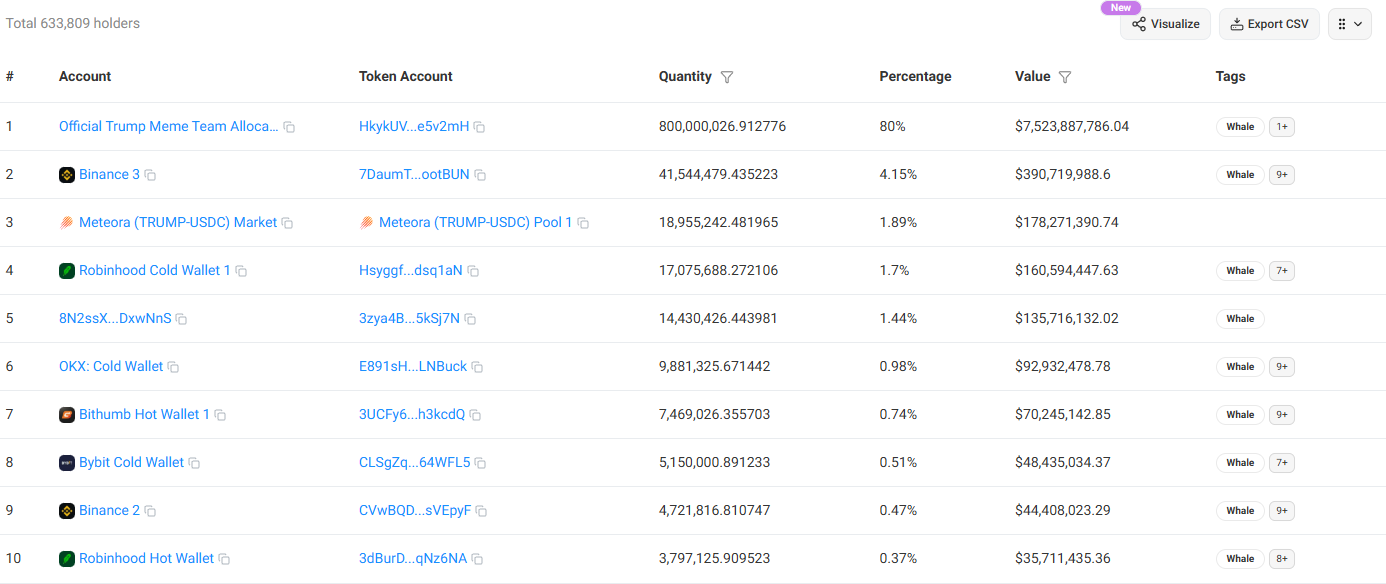Copy token account HkykUV...e5v2mH

(x=479, y=127)
